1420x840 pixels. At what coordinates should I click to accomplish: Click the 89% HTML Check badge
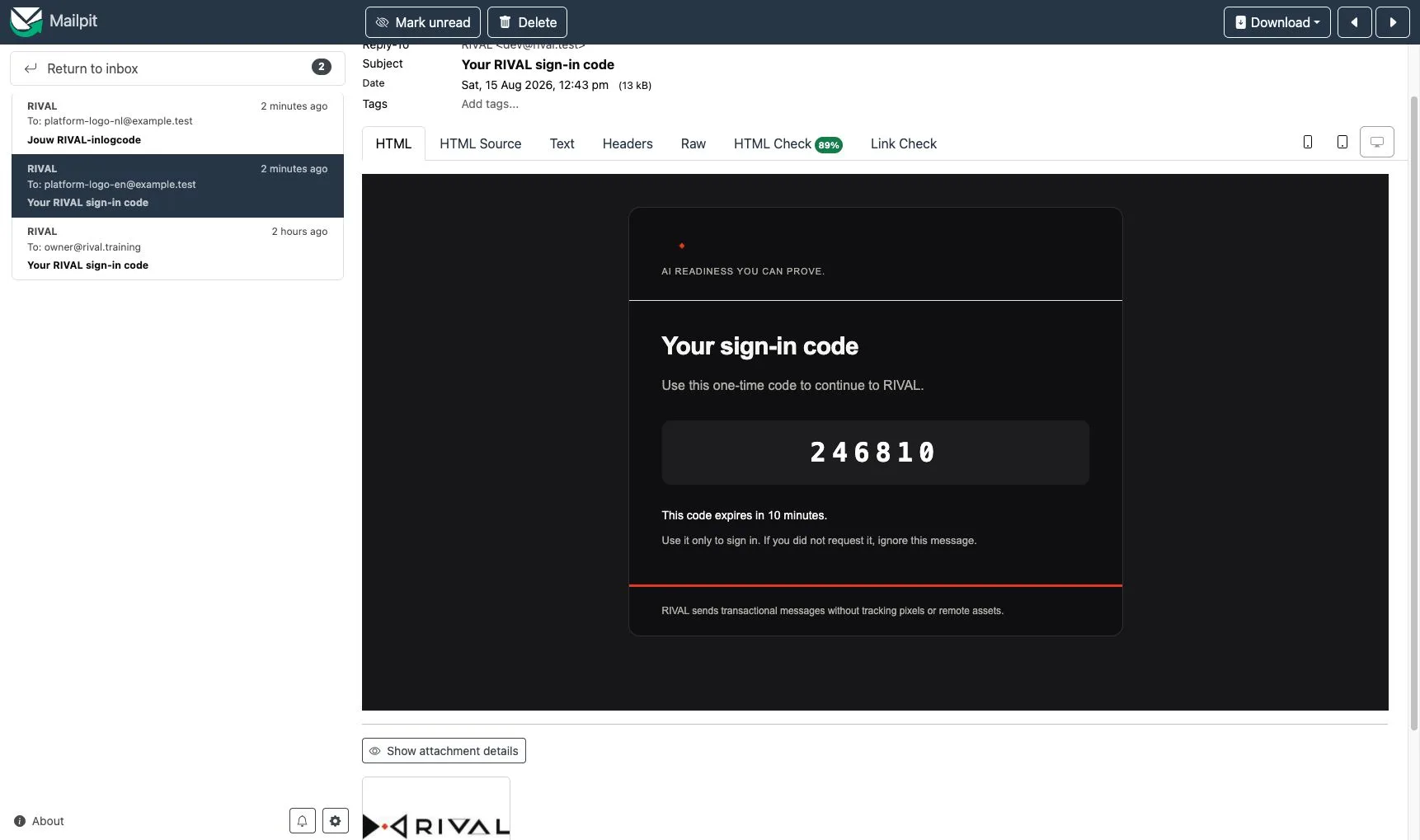pyautogui.click(x=829, y=145)
